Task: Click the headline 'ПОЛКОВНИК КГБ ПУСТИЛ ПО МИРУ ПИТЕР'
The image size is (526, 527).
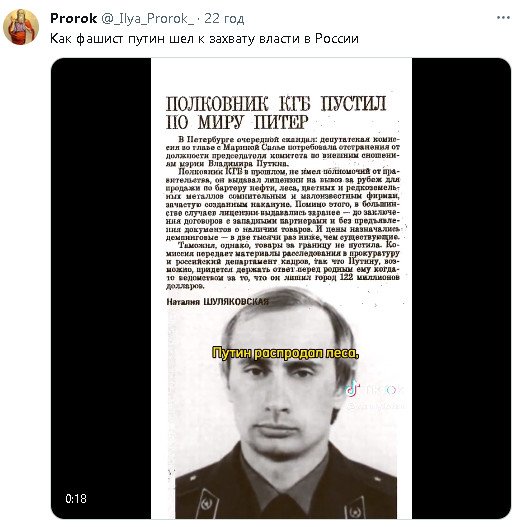Action: (276, 113)
